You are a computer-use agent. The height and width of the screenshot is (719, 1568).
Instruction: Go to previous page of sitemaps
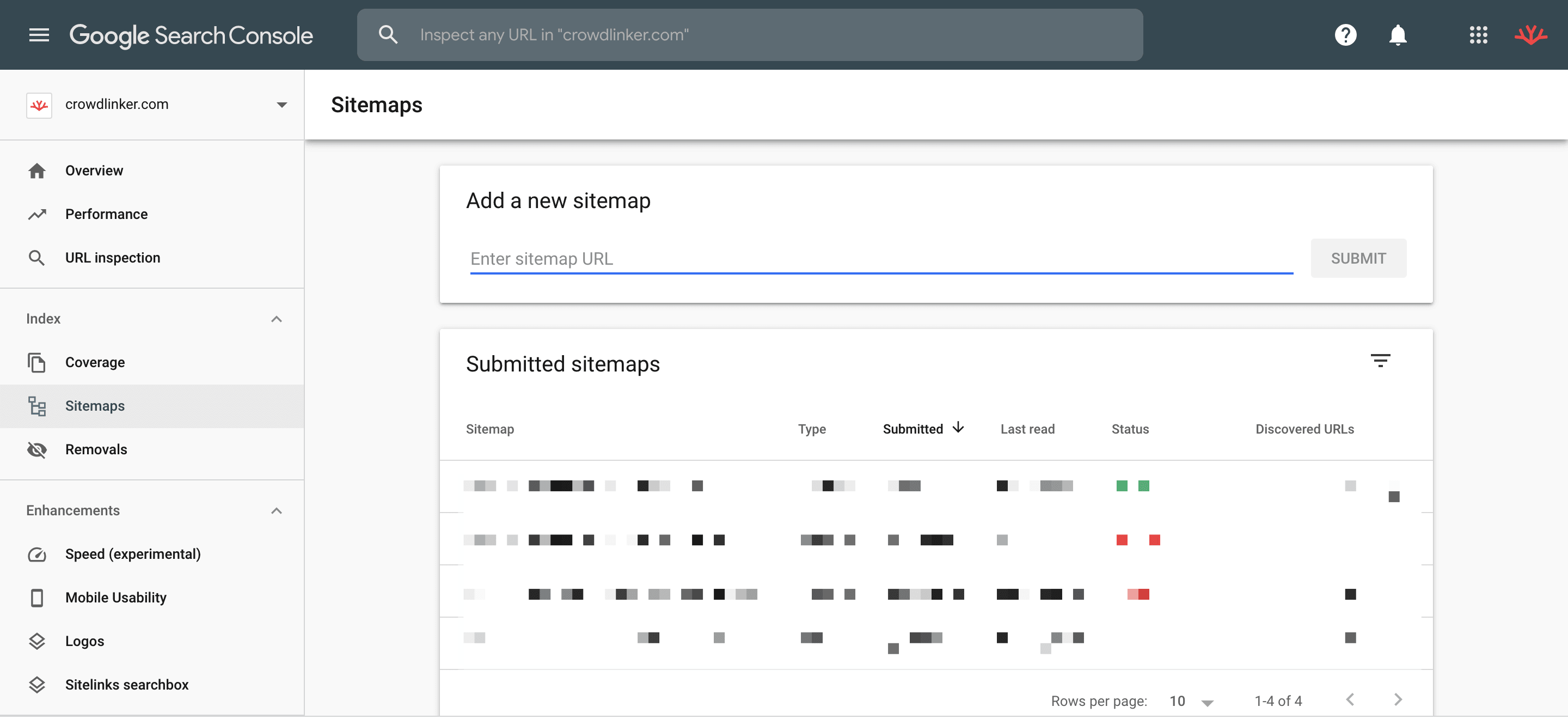point(1350,699)
